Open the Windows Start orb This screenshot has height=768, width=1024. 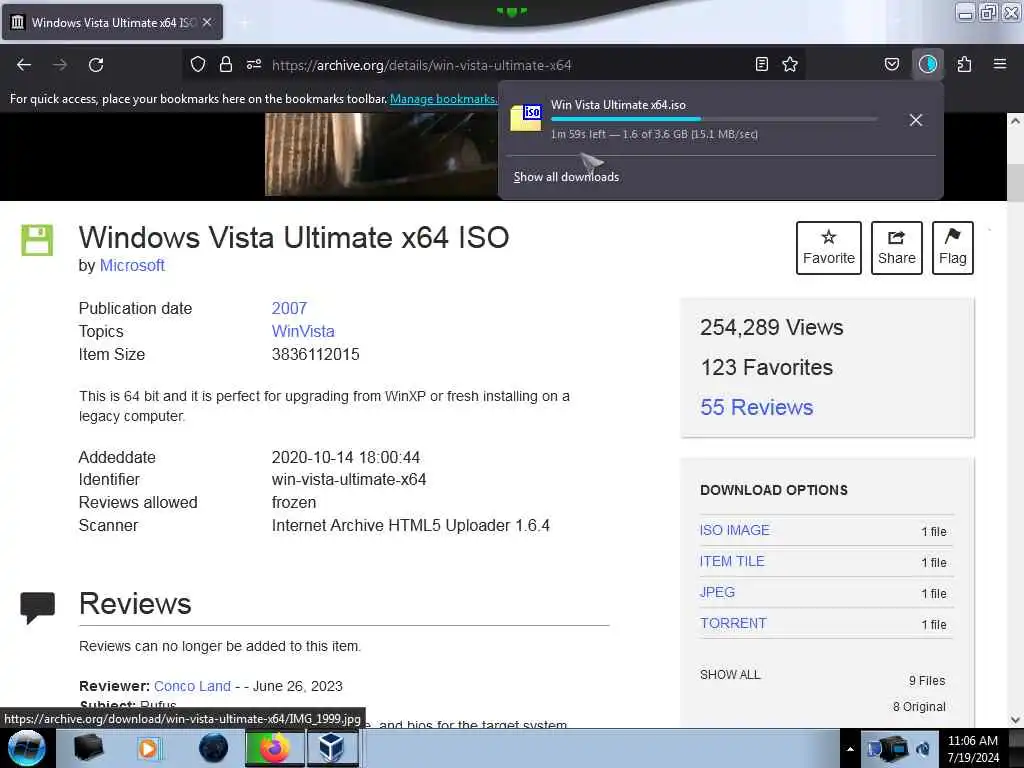point(26,748)
